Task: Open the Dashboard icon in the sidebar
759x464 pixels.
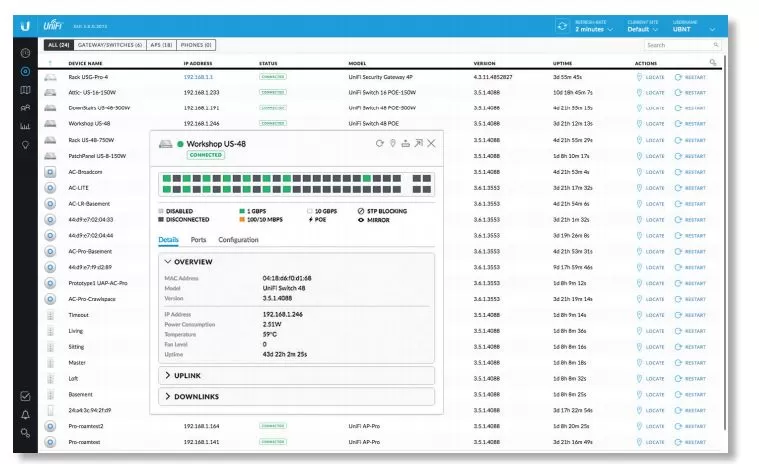Action: point(25,53)
